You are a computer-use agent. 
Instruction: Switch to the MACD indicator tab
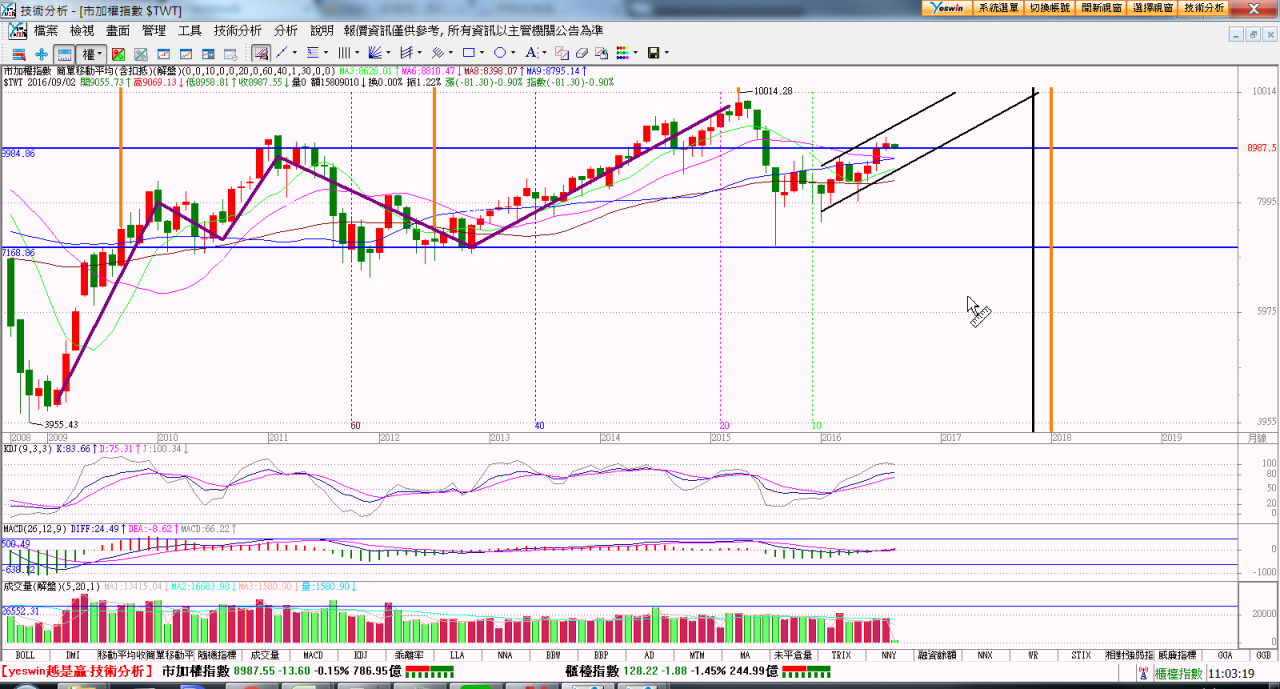(x=313, y=655)
